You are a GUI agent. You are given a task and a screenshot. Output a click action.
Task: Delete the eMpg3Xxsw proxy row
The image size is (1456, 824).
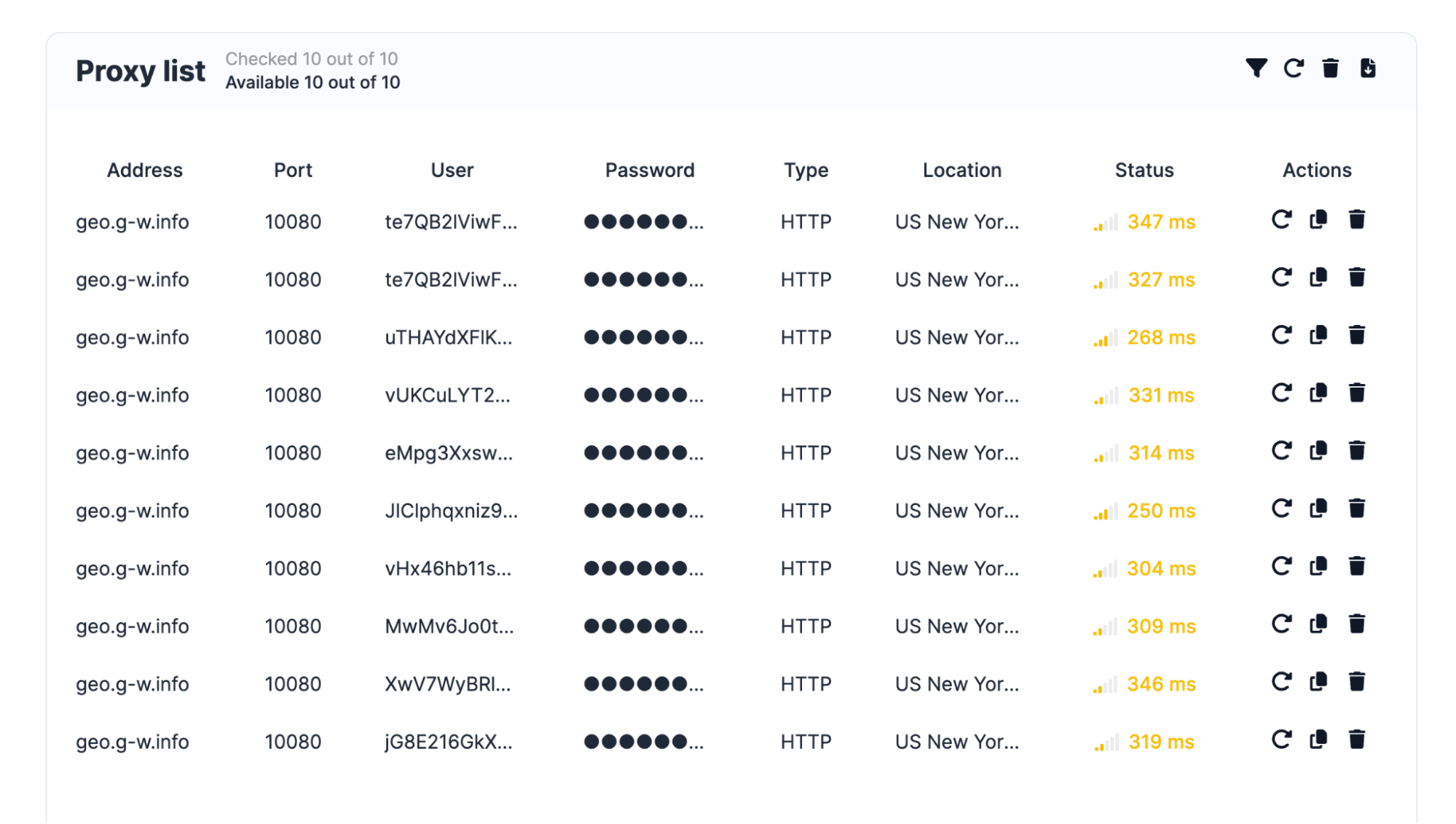click(x=1357, y=451)
